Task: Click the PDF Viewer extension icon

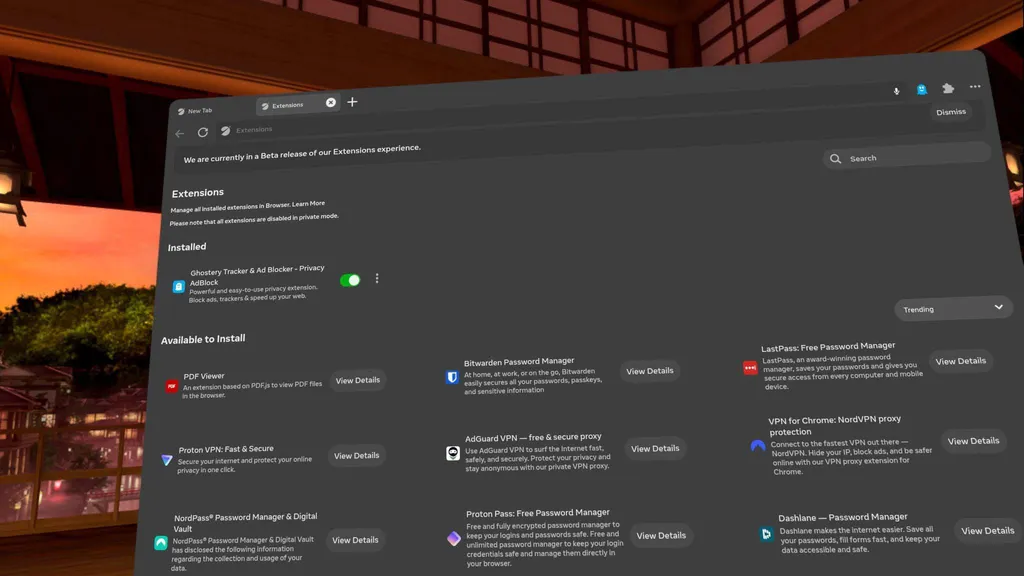Action: 171,385
